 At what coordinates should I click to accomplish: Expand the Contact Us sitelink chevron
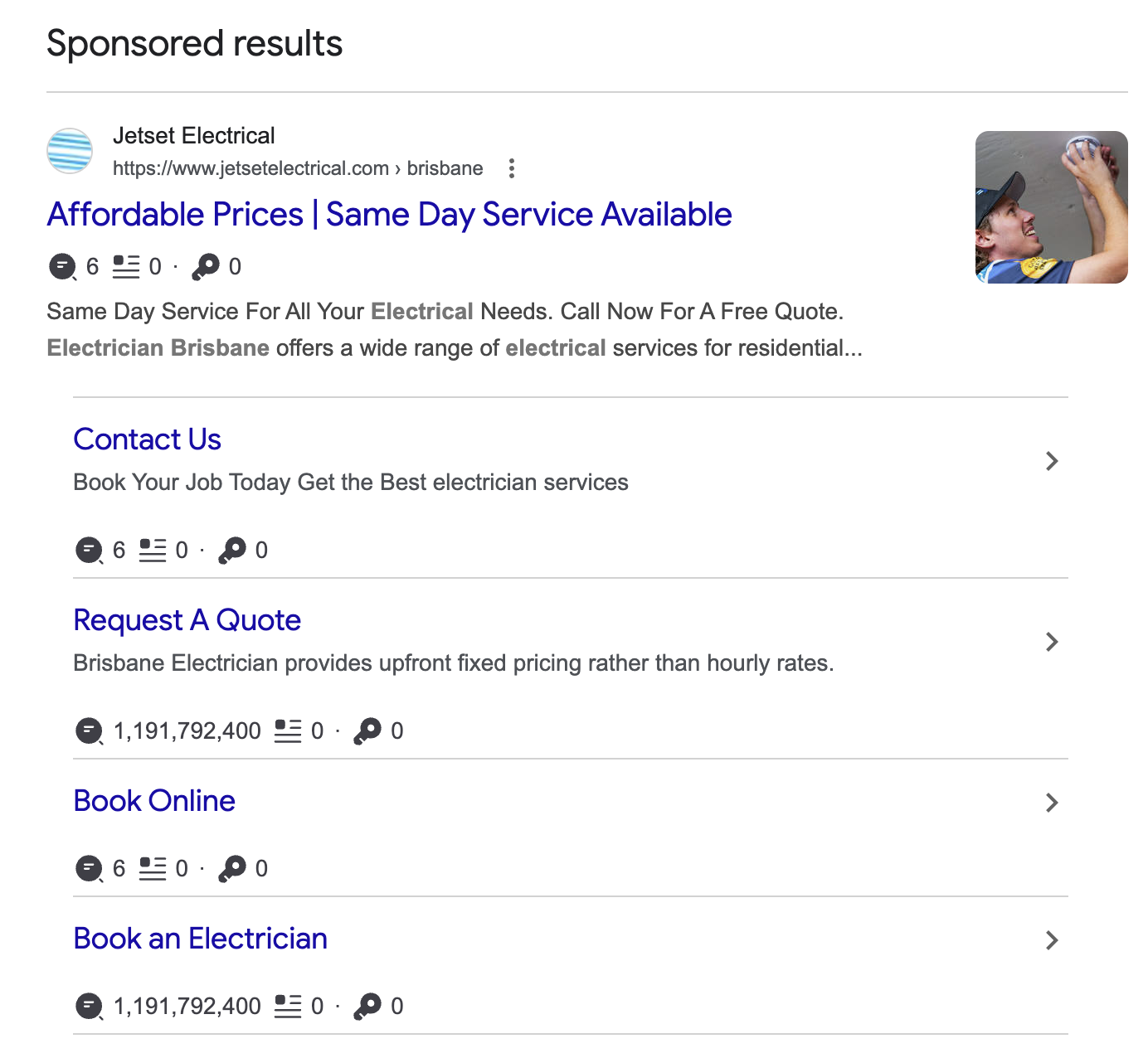click(x=1052, y=461)
